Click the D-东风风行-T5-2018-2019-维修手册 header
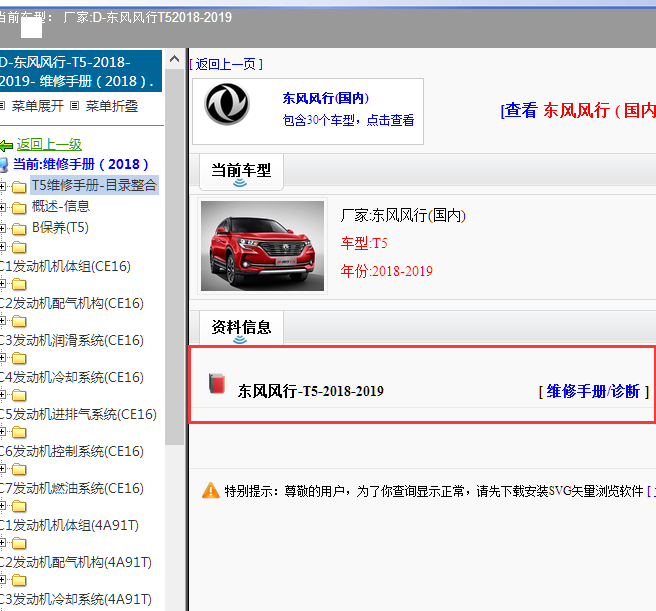 pyautogui.click(x=80, y=71)
